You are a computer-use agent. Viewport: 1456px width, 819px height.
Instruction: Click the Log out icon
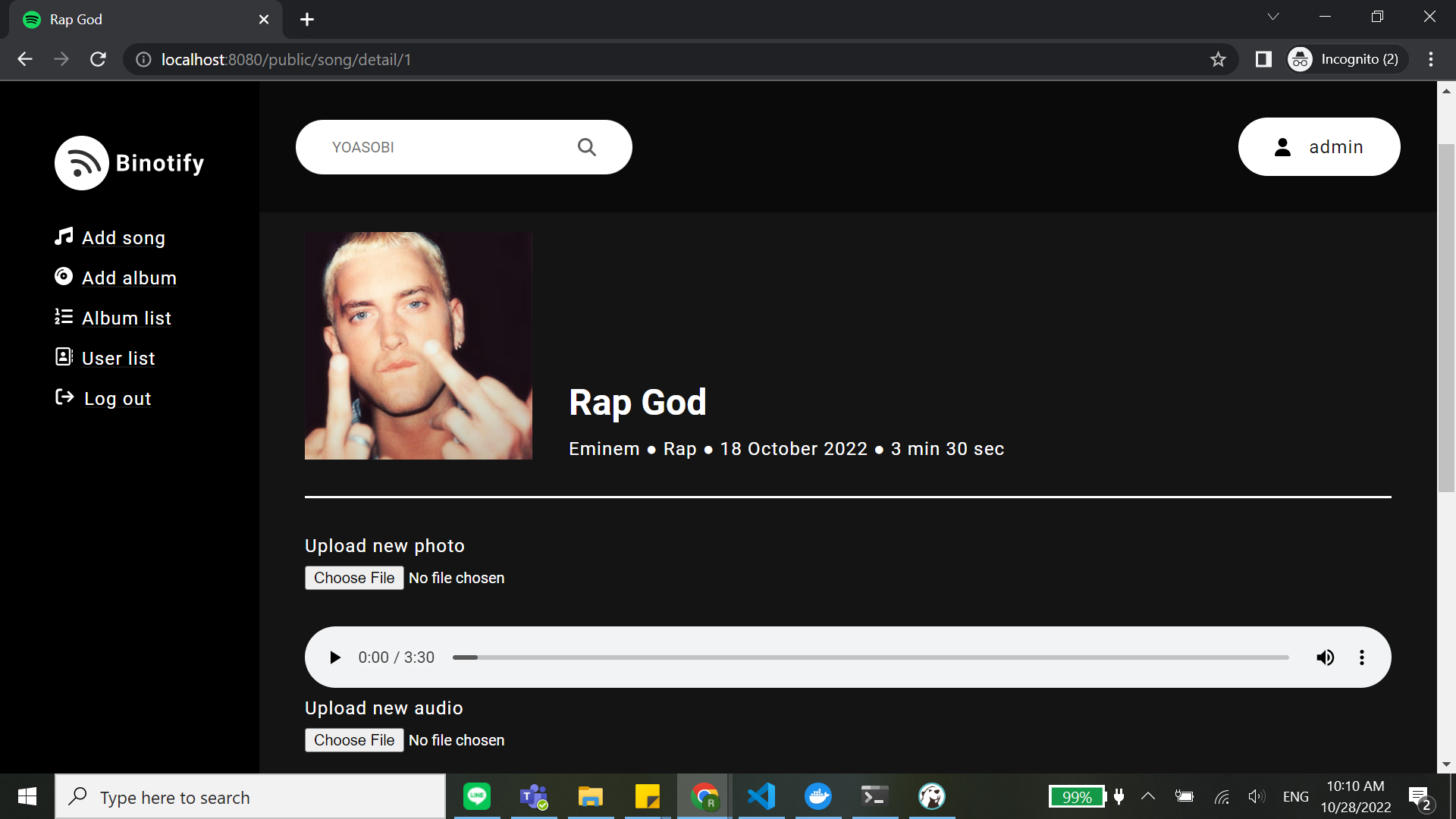tap(64, 397)
